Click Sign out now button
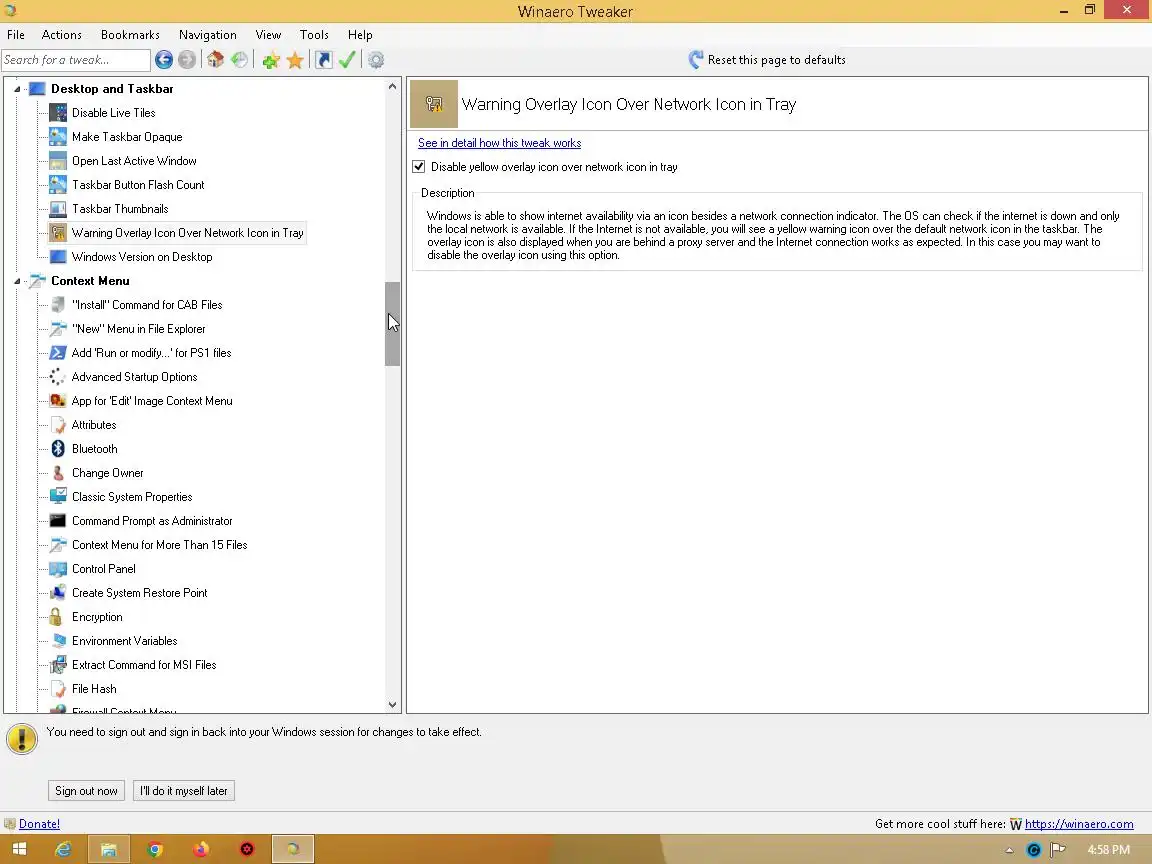 [x=86, y=791]
